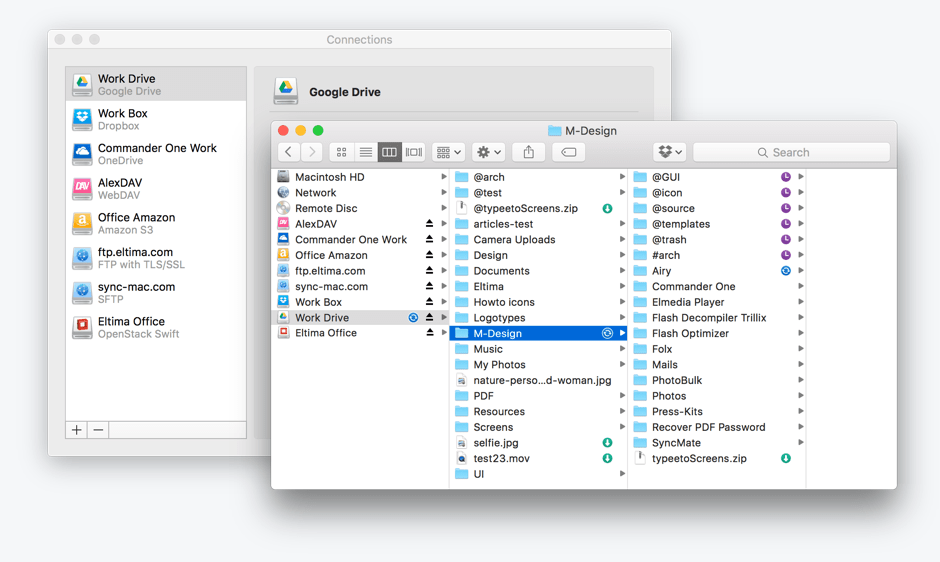The width and height of the screenshot is (940, 562).
Task: Switch Finder to list view
Action: point(366,152)
